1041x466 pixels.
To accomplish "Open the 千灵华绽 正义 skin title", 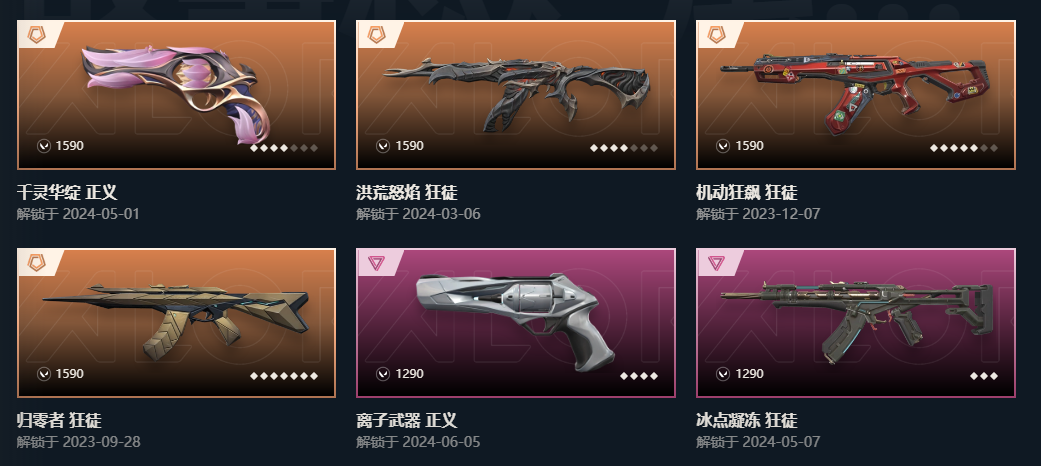I will tap(67, 193).
